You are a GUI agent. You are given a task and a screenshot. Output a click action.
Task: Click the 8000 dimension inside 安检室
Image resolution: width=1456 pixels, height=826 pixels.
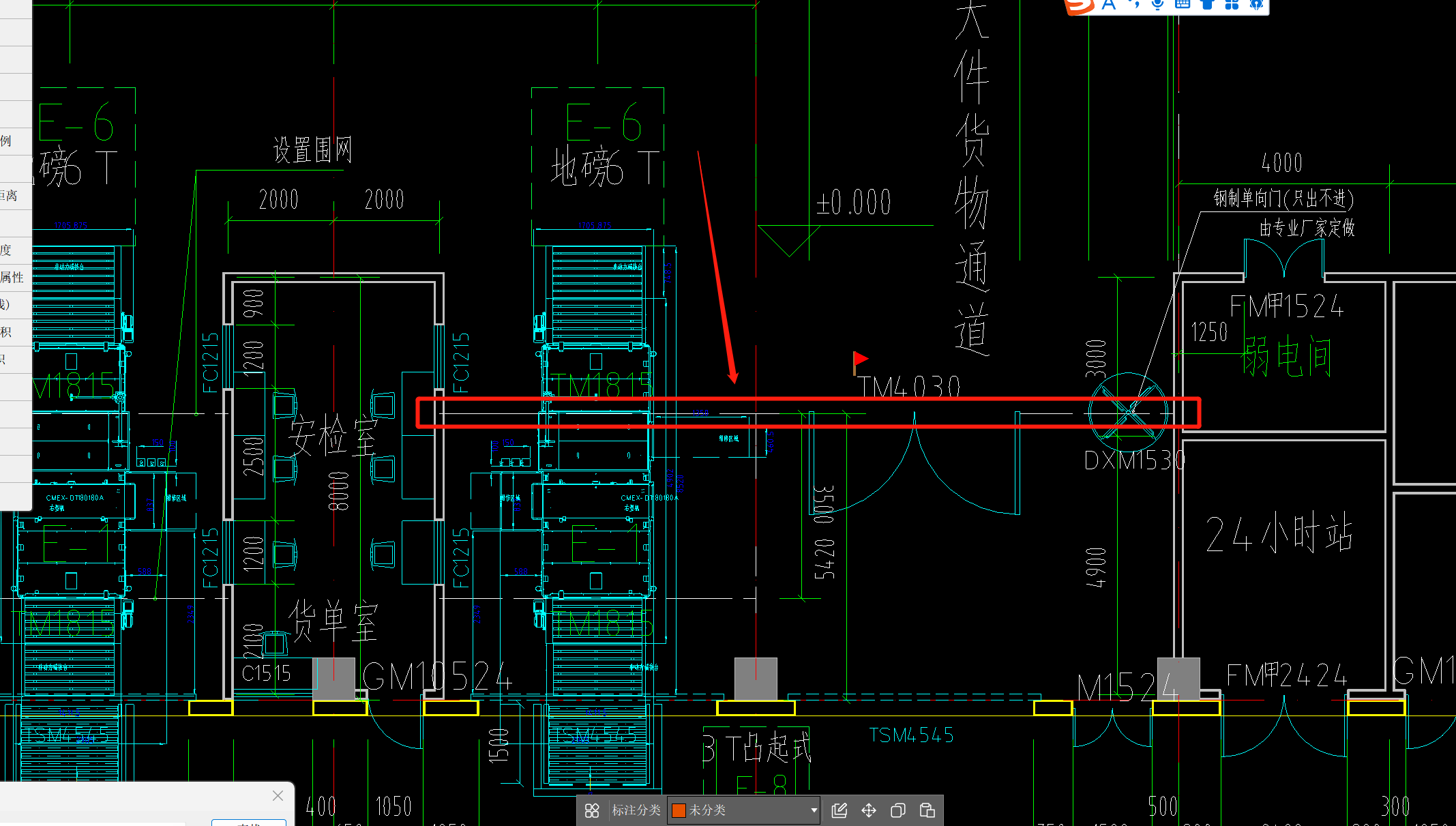point(339,491)
